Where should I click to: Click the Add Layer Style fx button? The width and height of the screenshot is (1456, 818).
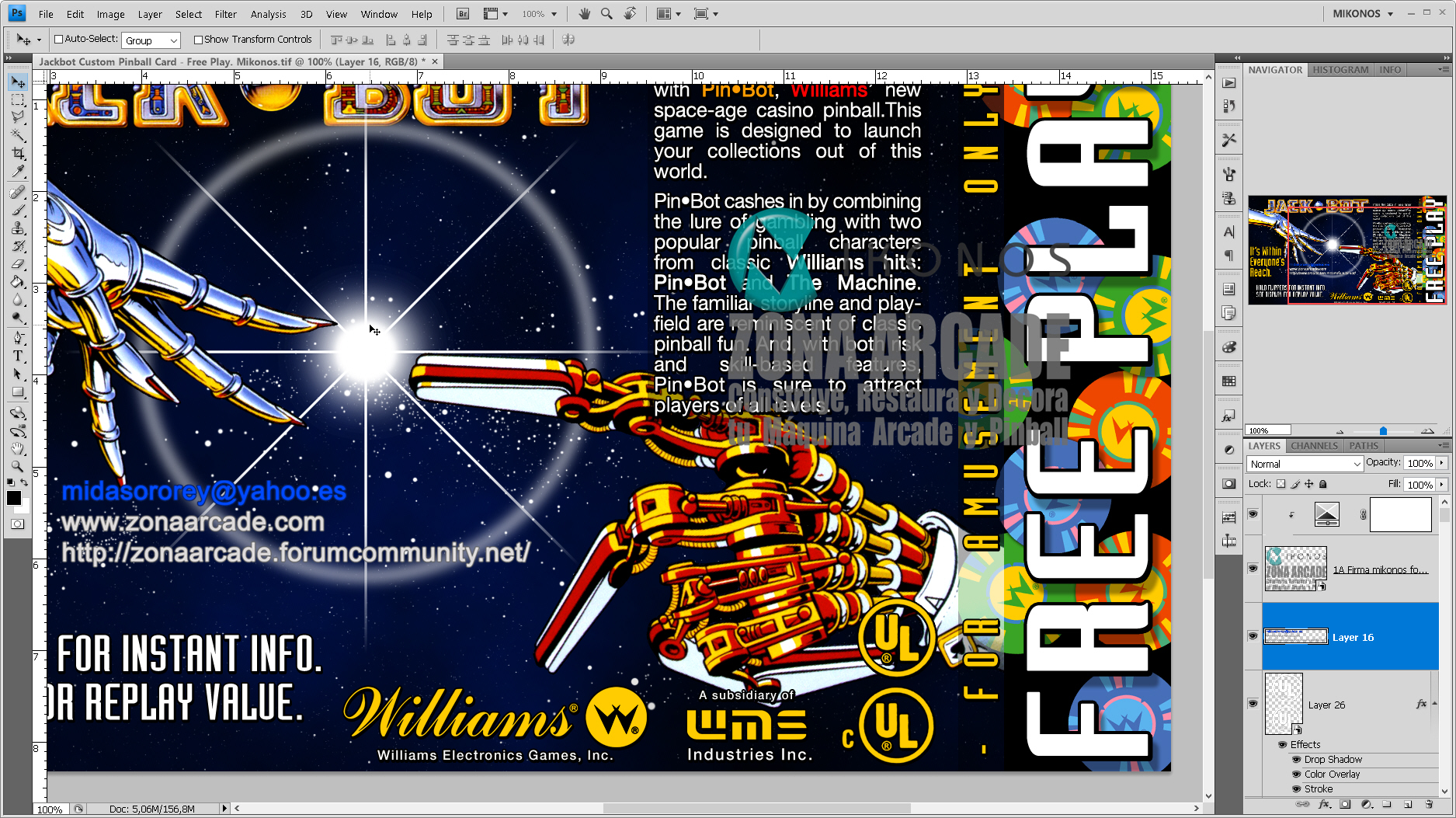tap(1322, 805)
